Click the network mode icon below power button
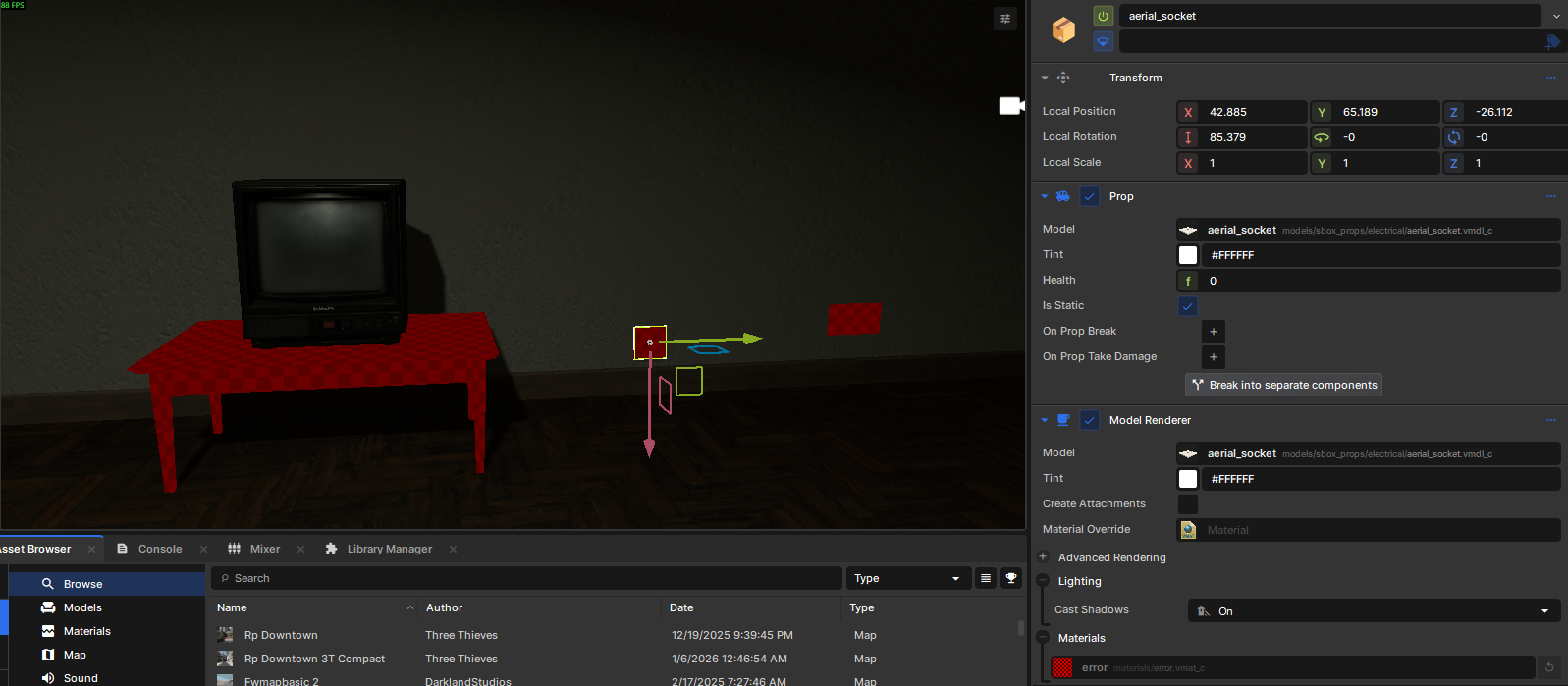 tap(1104, 41)
